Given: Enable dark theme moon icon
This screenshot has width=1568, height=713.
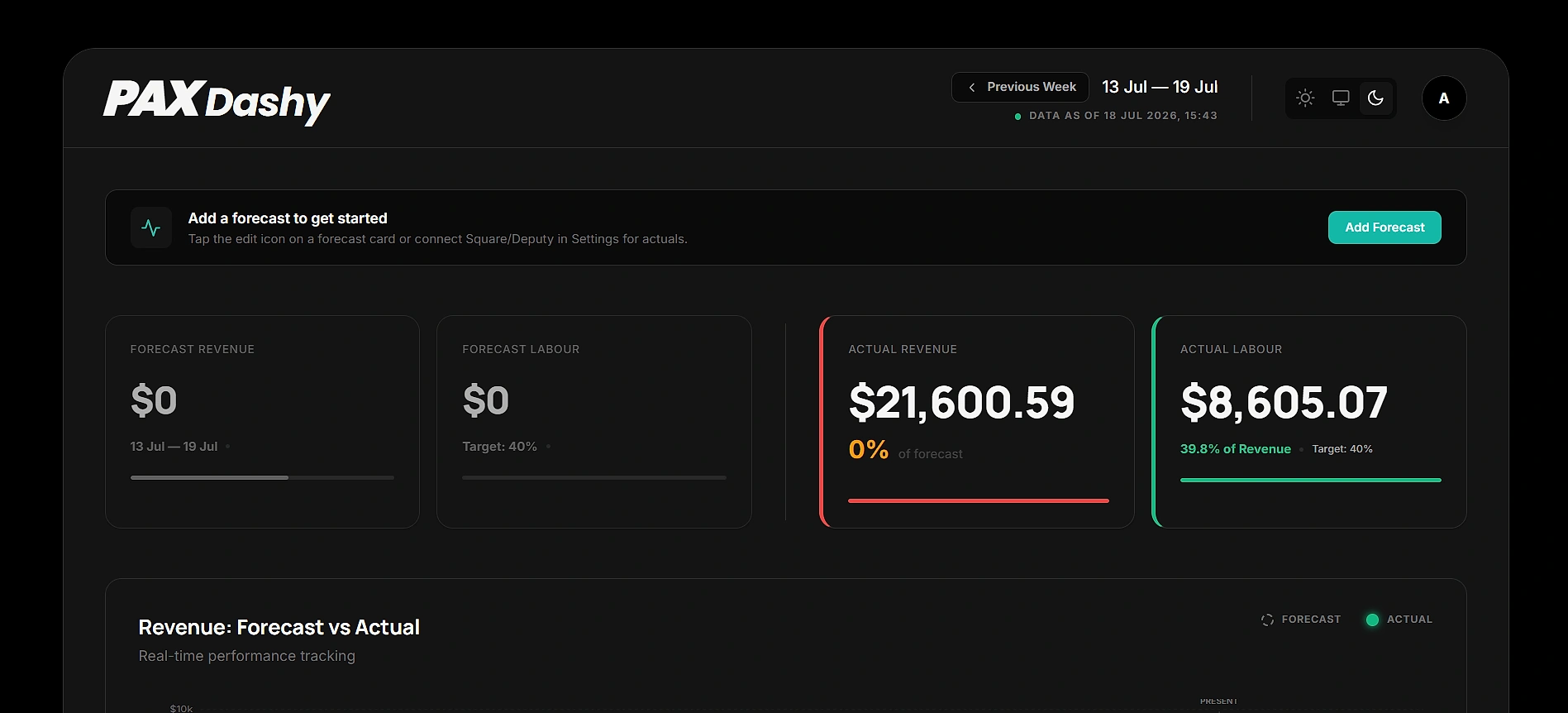Looking at the screenshot, I should [x=1375, y=98].
